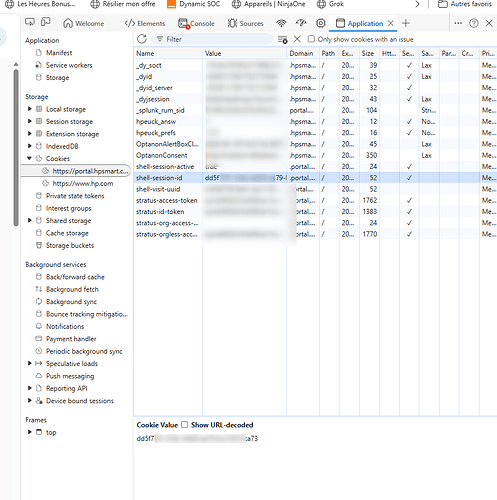Switch to the Console tab
This screenshot has height=500, width=497.
click(x=197, y=23)
